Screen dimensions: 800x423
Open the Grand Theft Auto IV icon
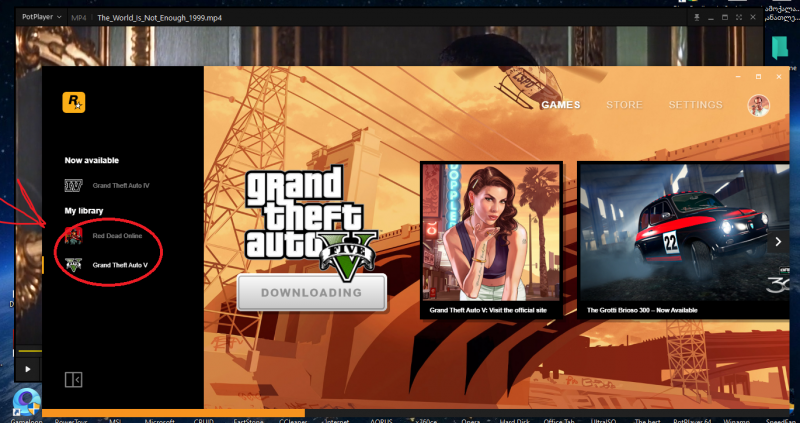click(73, 186)
